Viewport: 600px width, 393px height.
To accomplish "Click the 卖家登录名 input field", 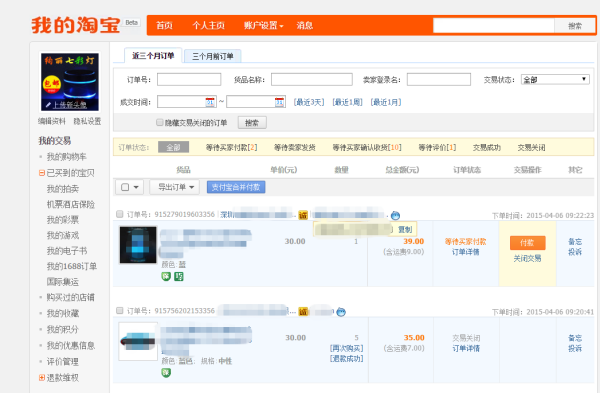I will (439, 80).
